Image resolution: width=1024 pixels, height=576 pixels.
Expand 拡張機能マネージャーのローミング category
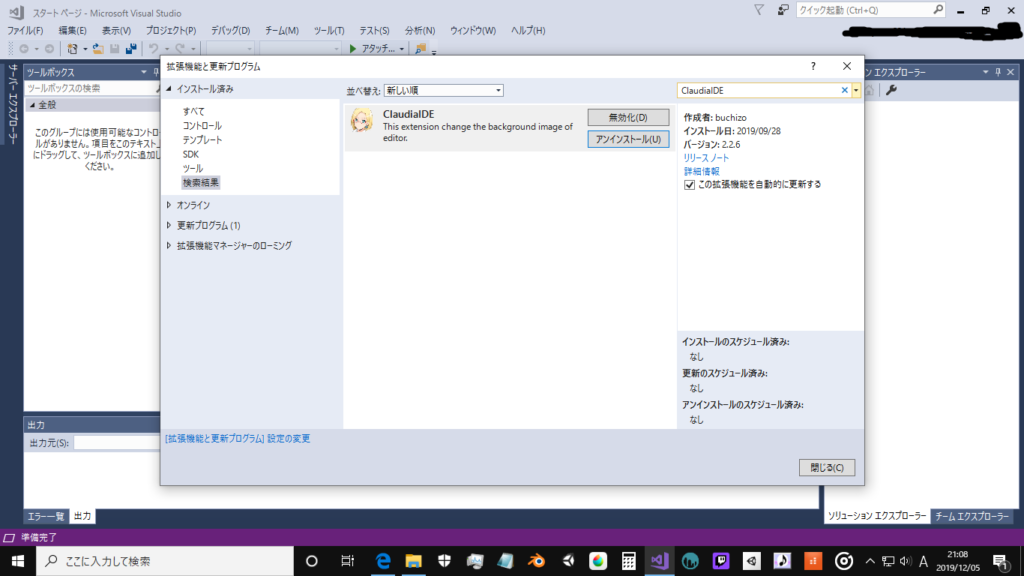tap(168, 246)
